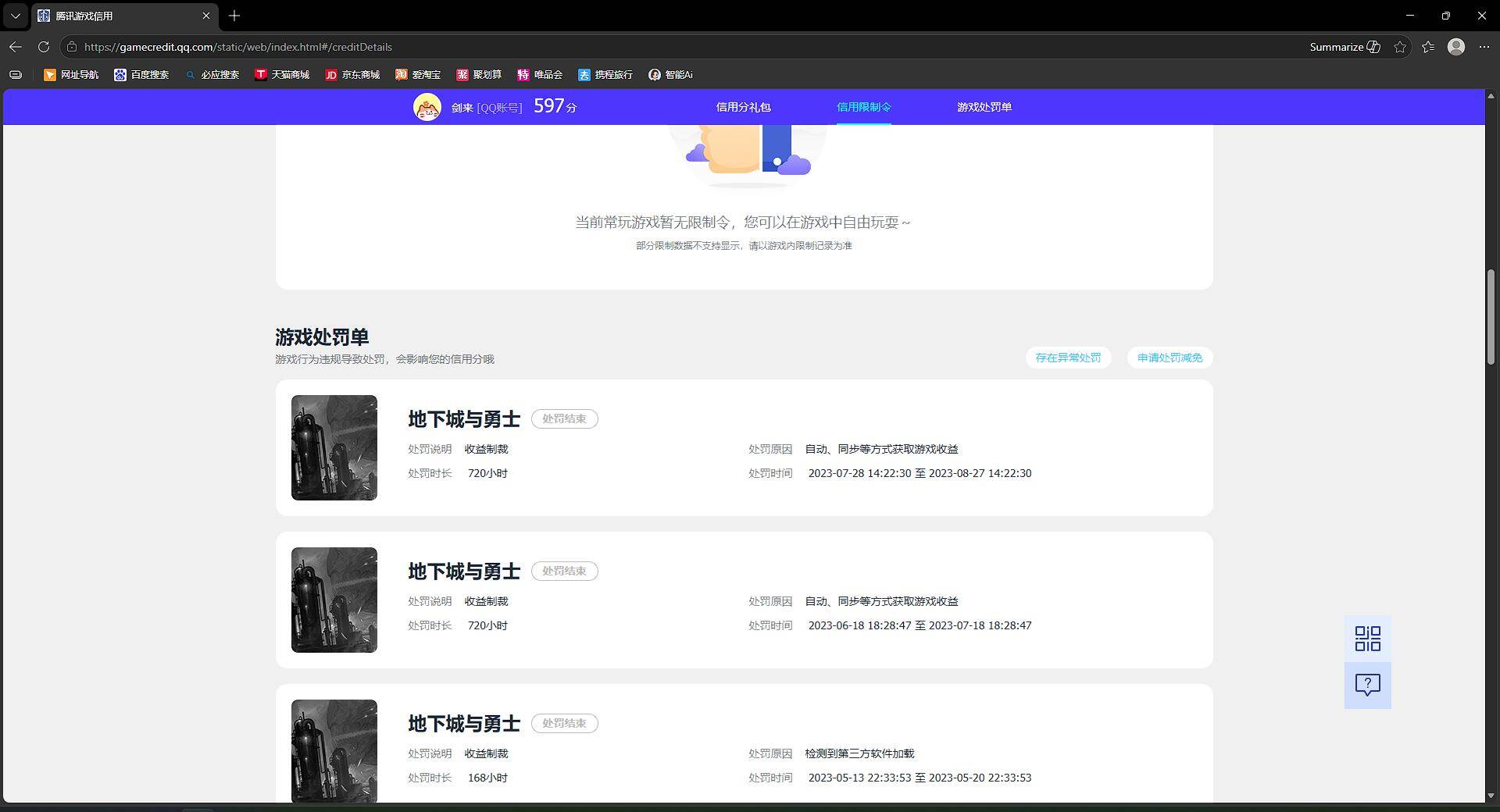Open 携程旅行 bookmark
The width and height of the screenshot is (1500, 812).
click(x=605, y=75)
